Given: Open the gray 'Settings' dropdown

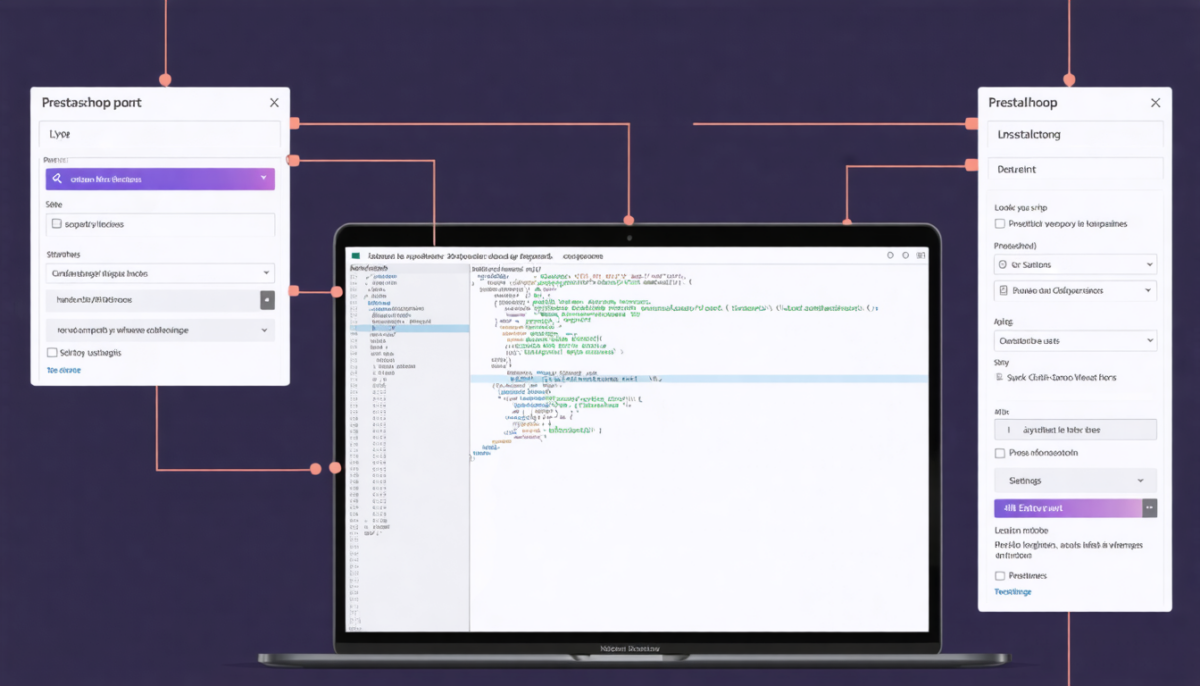Looking at the screenshot, I should [x=1075, y=481].
